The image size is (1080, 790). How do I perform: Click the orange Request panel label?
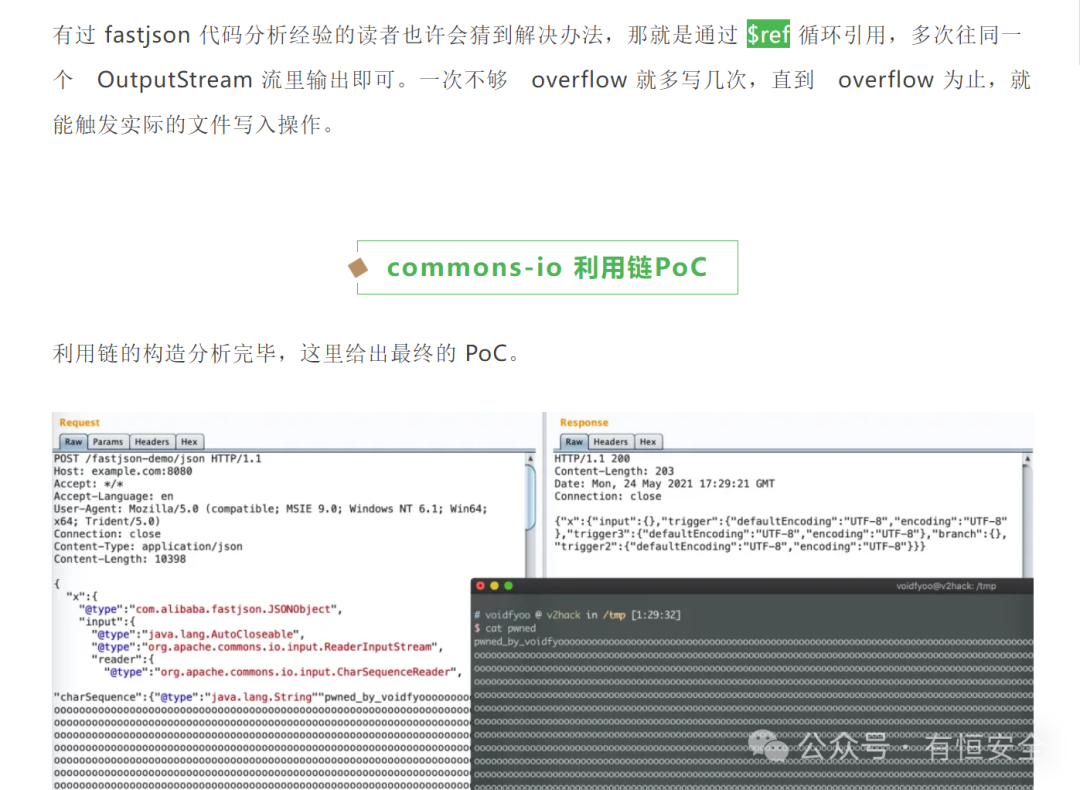pyautogui.click(x=79, y=422)
